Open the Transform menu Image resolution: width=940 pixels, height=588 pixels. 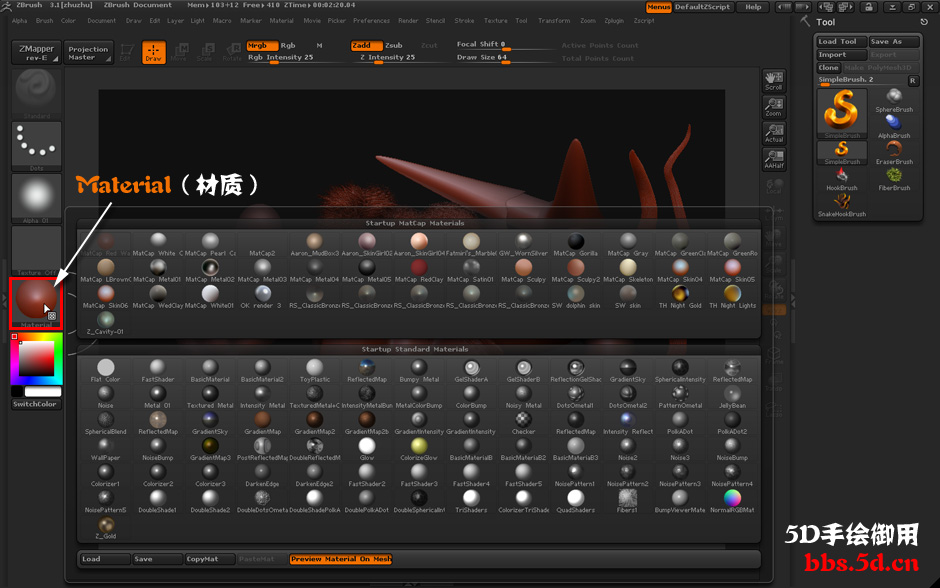tap(554, 20)
